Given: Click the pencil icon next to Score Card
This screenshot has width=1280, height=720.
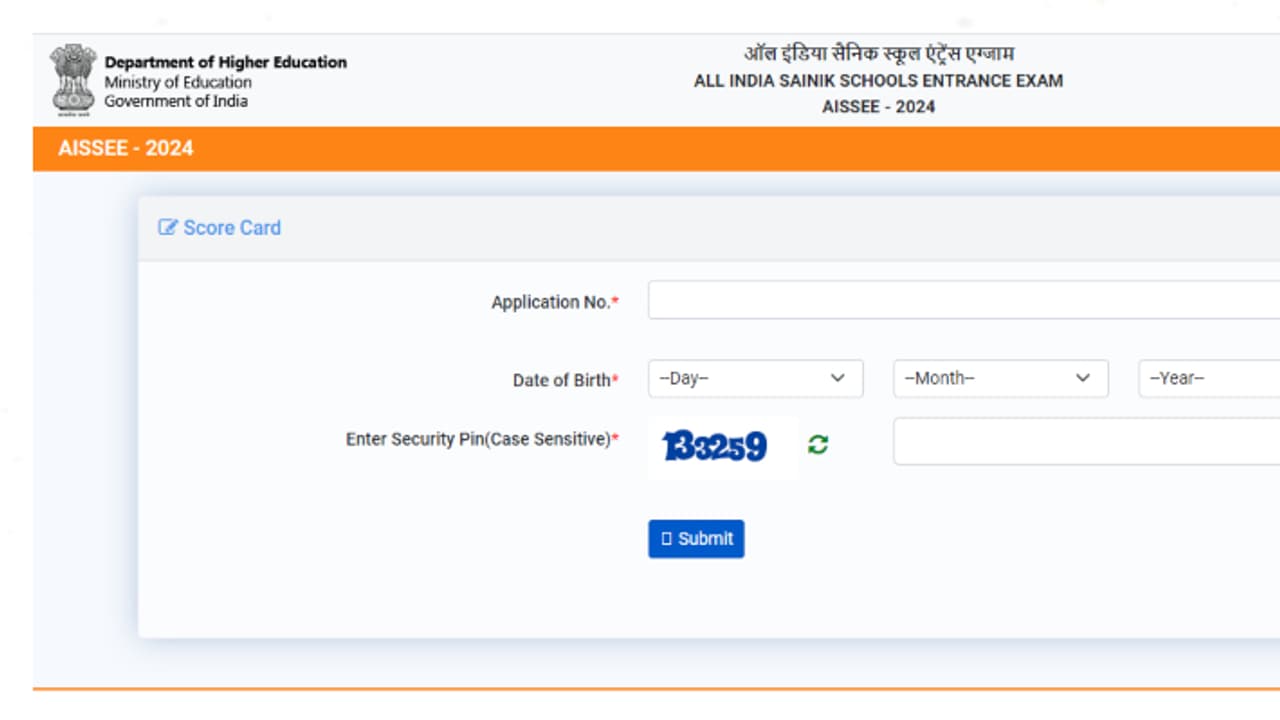Looking at the screenshot, I should [x=167, y=228].
